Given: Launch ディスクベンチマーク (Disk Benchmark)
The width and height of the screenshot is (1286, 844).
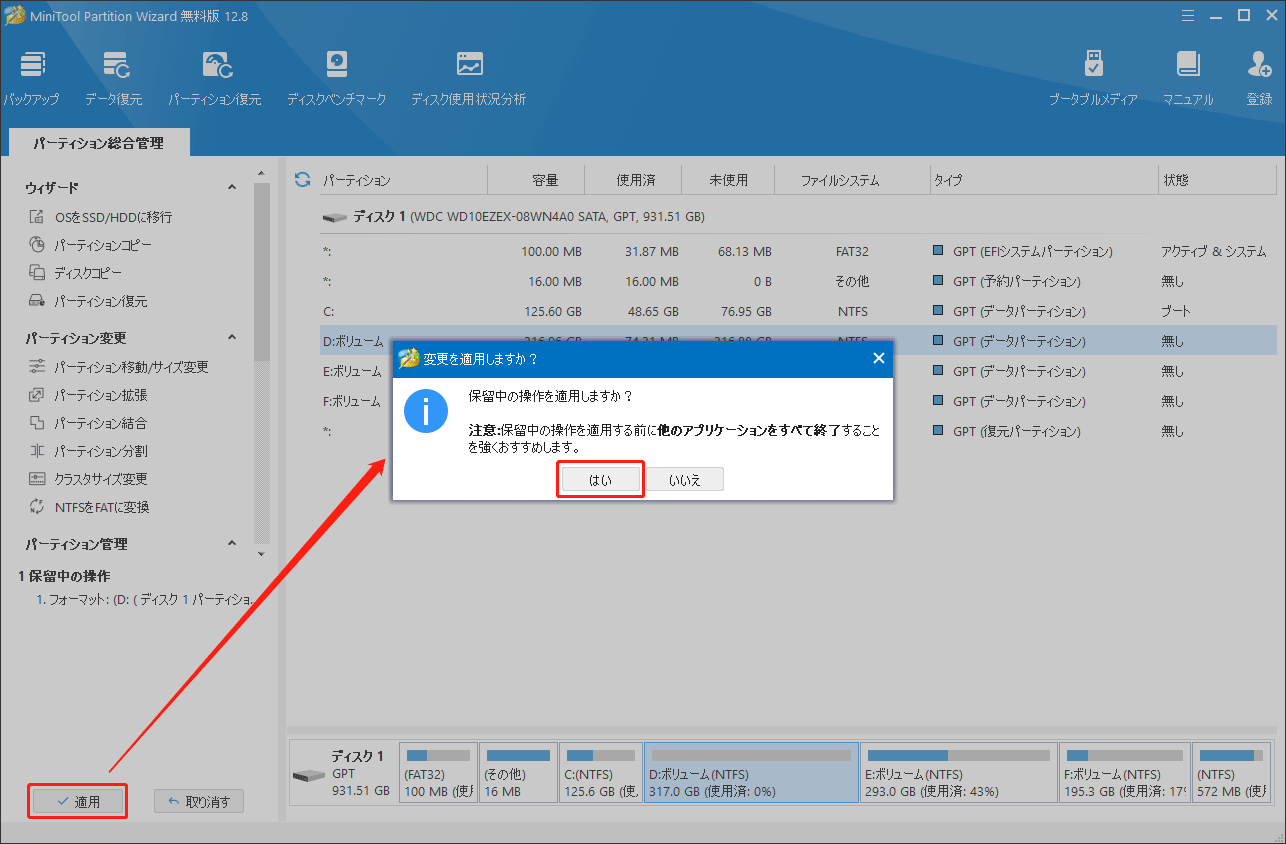Looking at the screenshot, I should 336,78.
